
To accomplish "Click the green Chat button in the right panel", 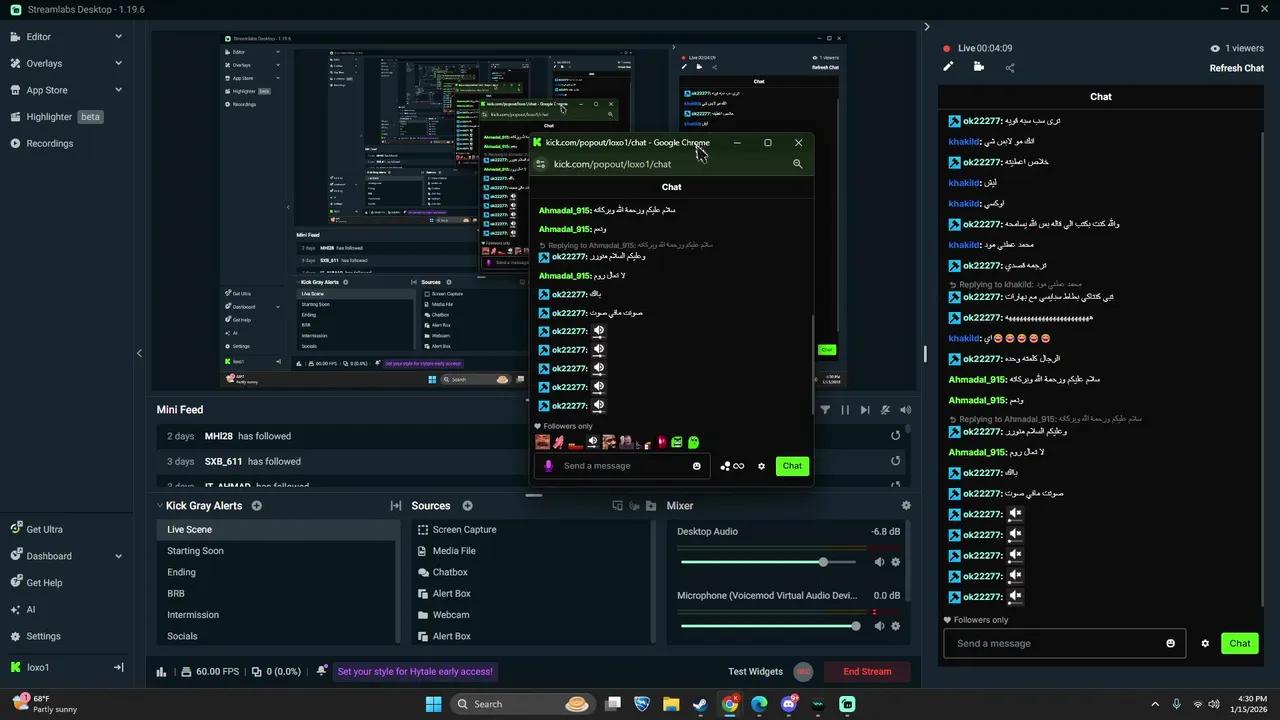I will pos(1239,643).
